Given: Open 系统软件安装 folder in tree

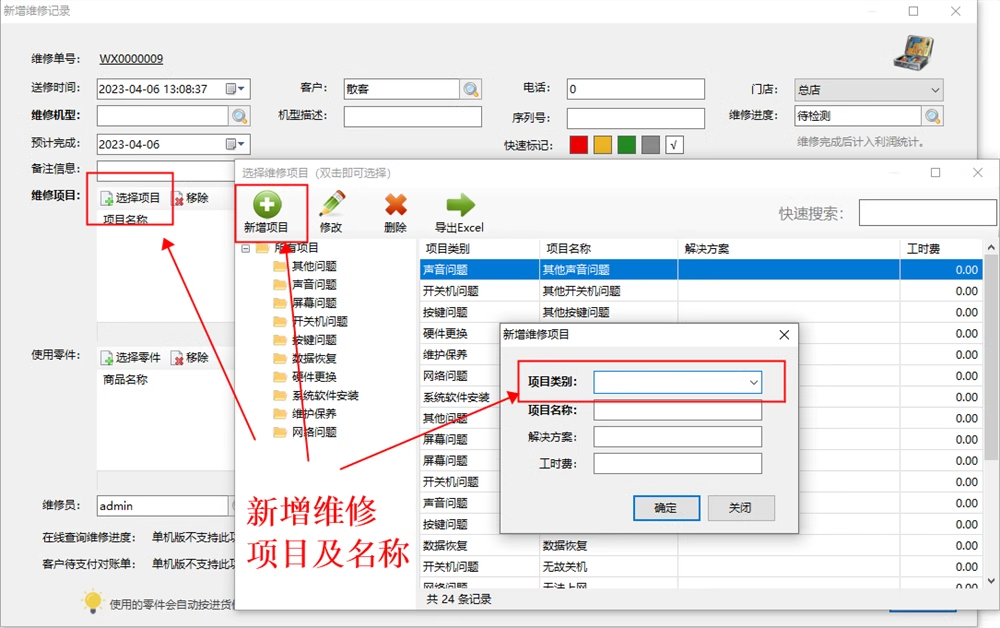Looking at the screenshot, I should (x=316, y=395).
